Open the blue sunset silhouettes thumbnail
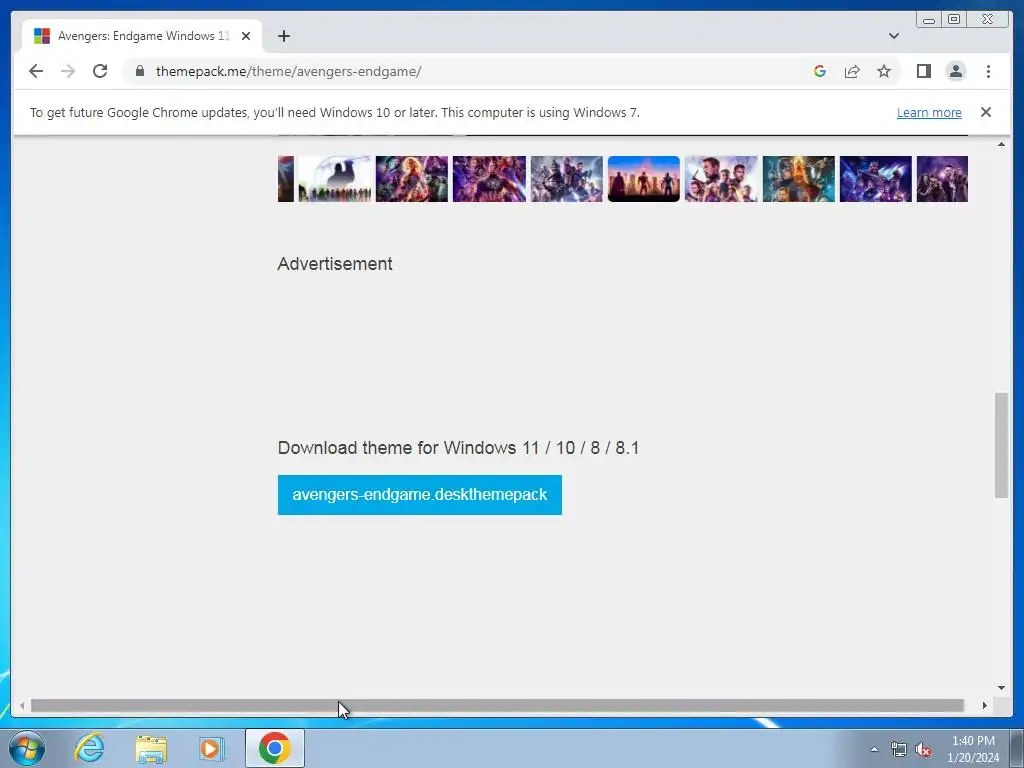Screen dimensions: 1024x768 coord(643,179)
